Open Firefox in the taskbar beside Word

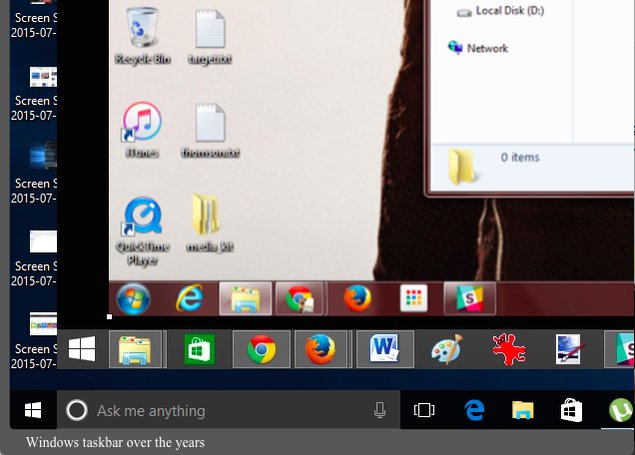coord(321,349)
